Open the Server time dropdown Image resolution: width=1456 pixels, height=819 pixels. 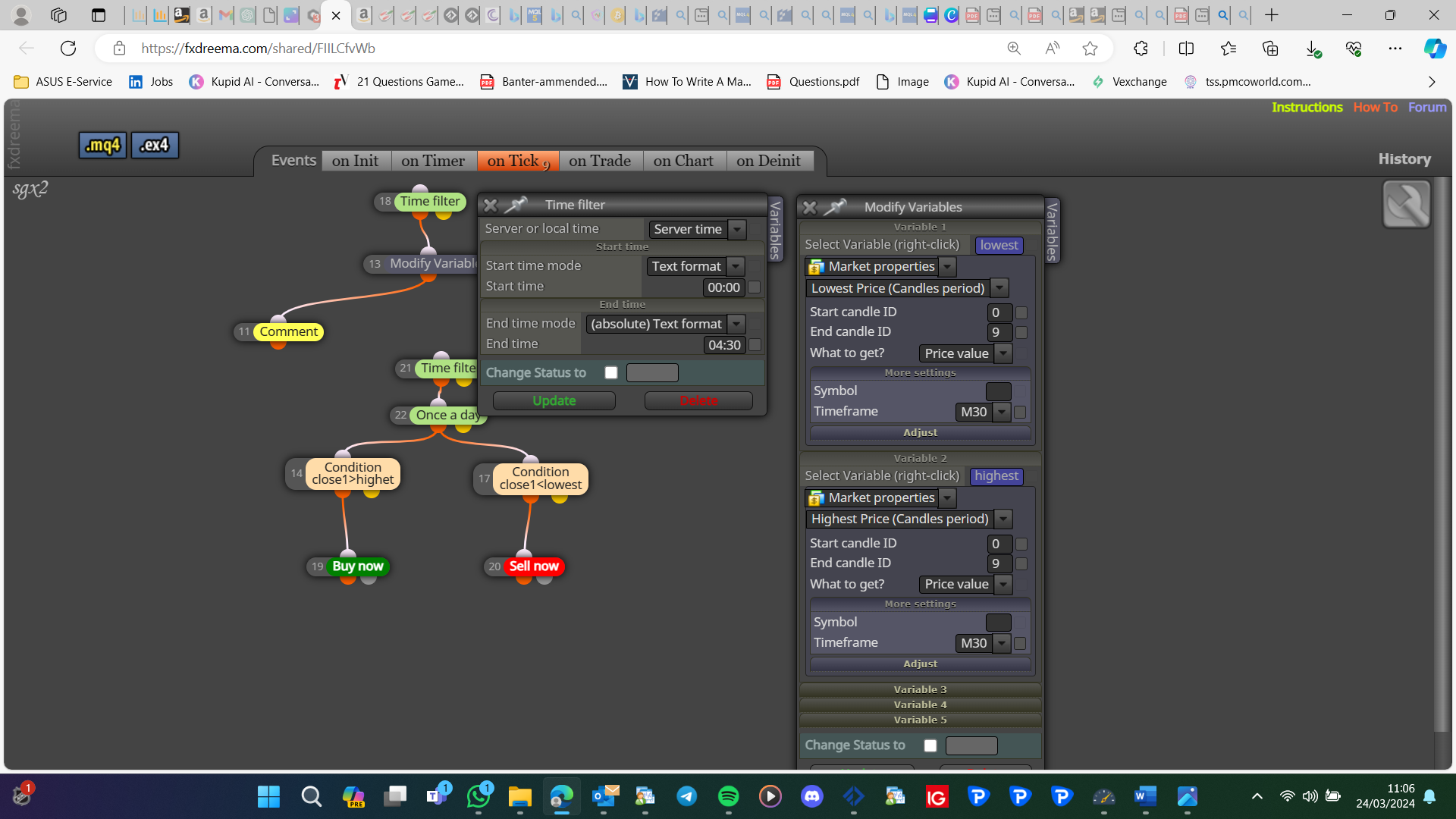(697, 229)
